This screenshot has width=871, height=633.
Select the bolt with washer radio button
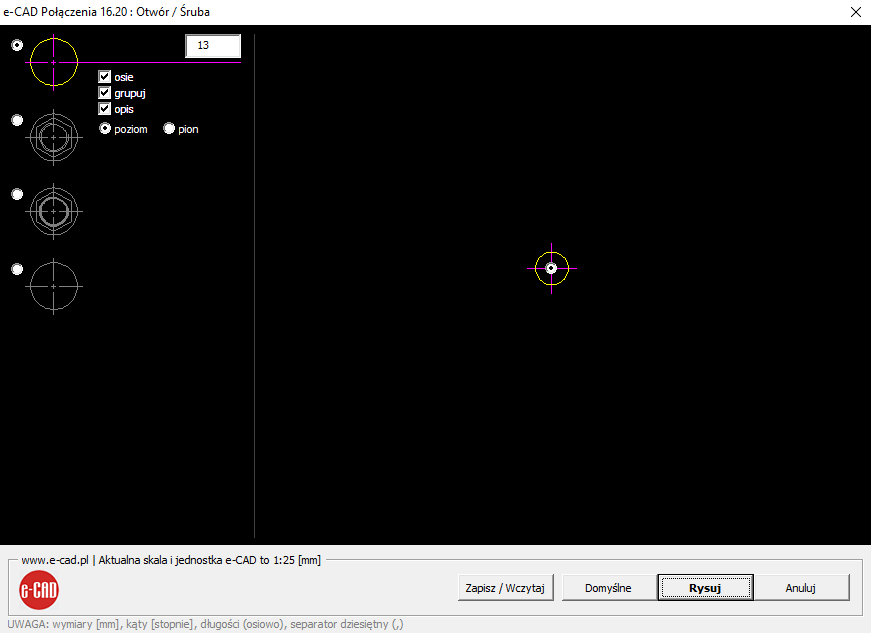[17, 194]
